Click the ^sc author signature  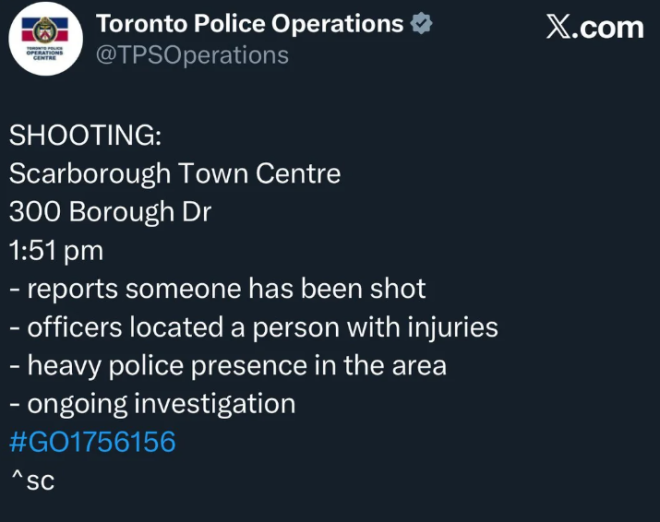point(31,481)
